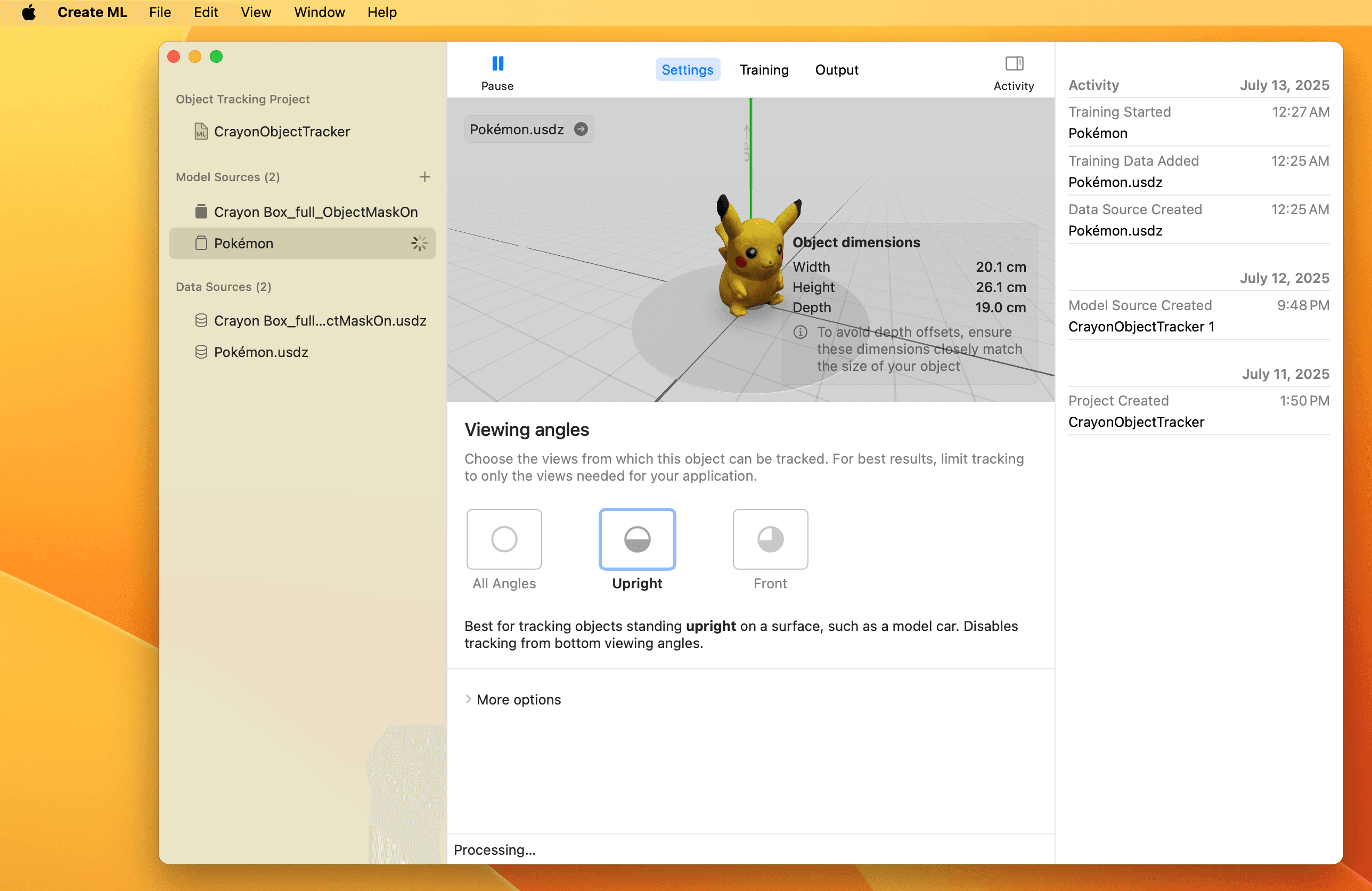This screenshot has height=891, width=1372.
Task: Switch to the Training tab
Action: point(764,70)
